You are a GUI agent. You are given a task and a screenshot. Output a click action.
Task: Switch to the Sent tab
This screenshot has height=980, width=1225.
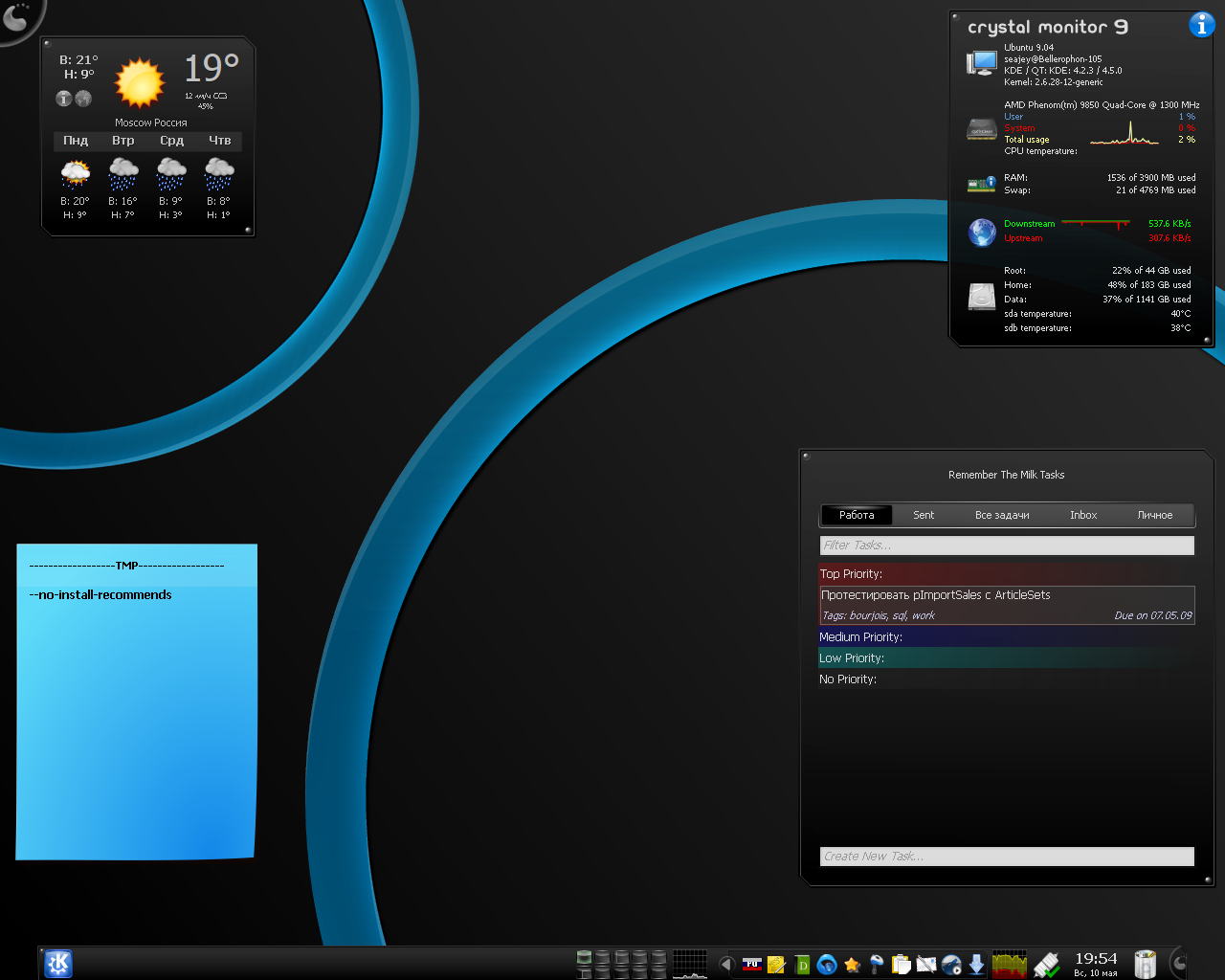924,515
